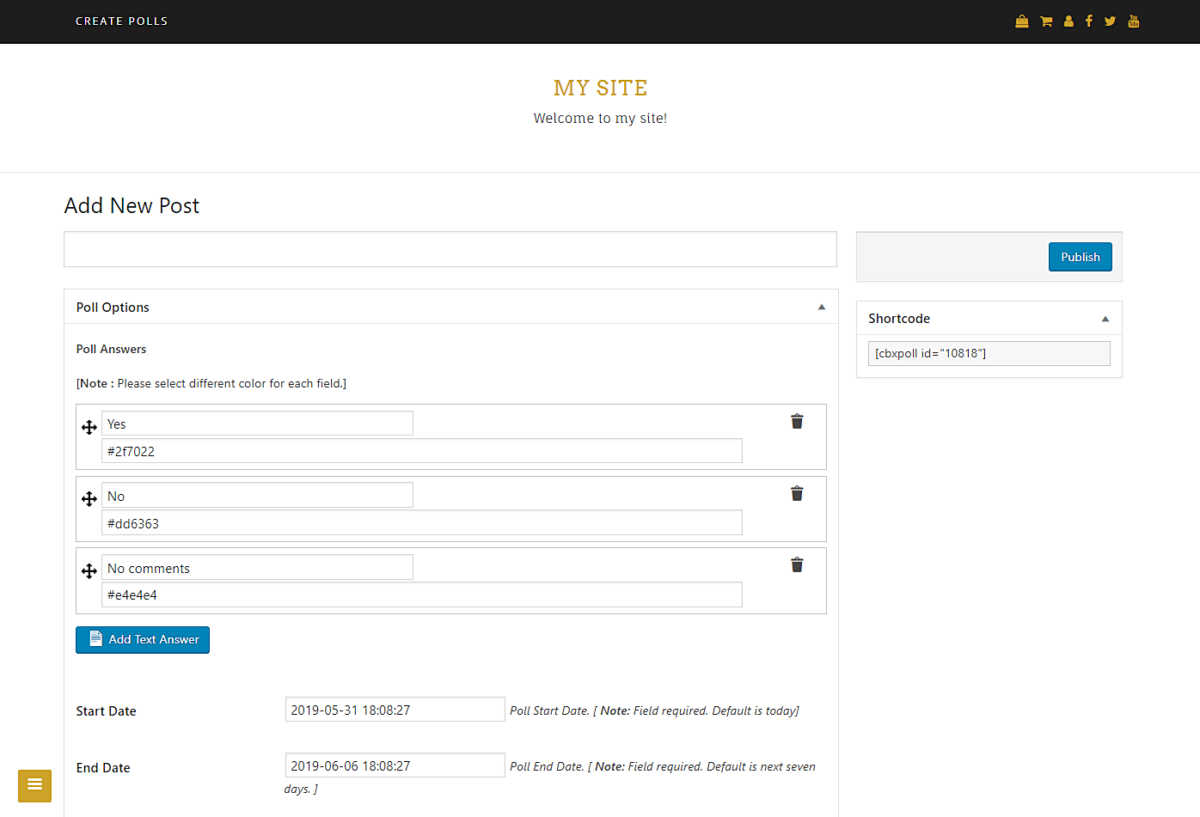Collapse the Poll Options panel

coord(822,307)
